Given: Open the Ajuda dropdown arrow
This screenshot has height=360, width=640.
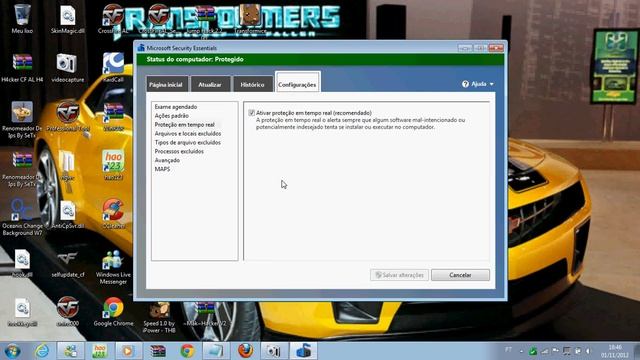Looking at the screenshot, I should [491, 84].
